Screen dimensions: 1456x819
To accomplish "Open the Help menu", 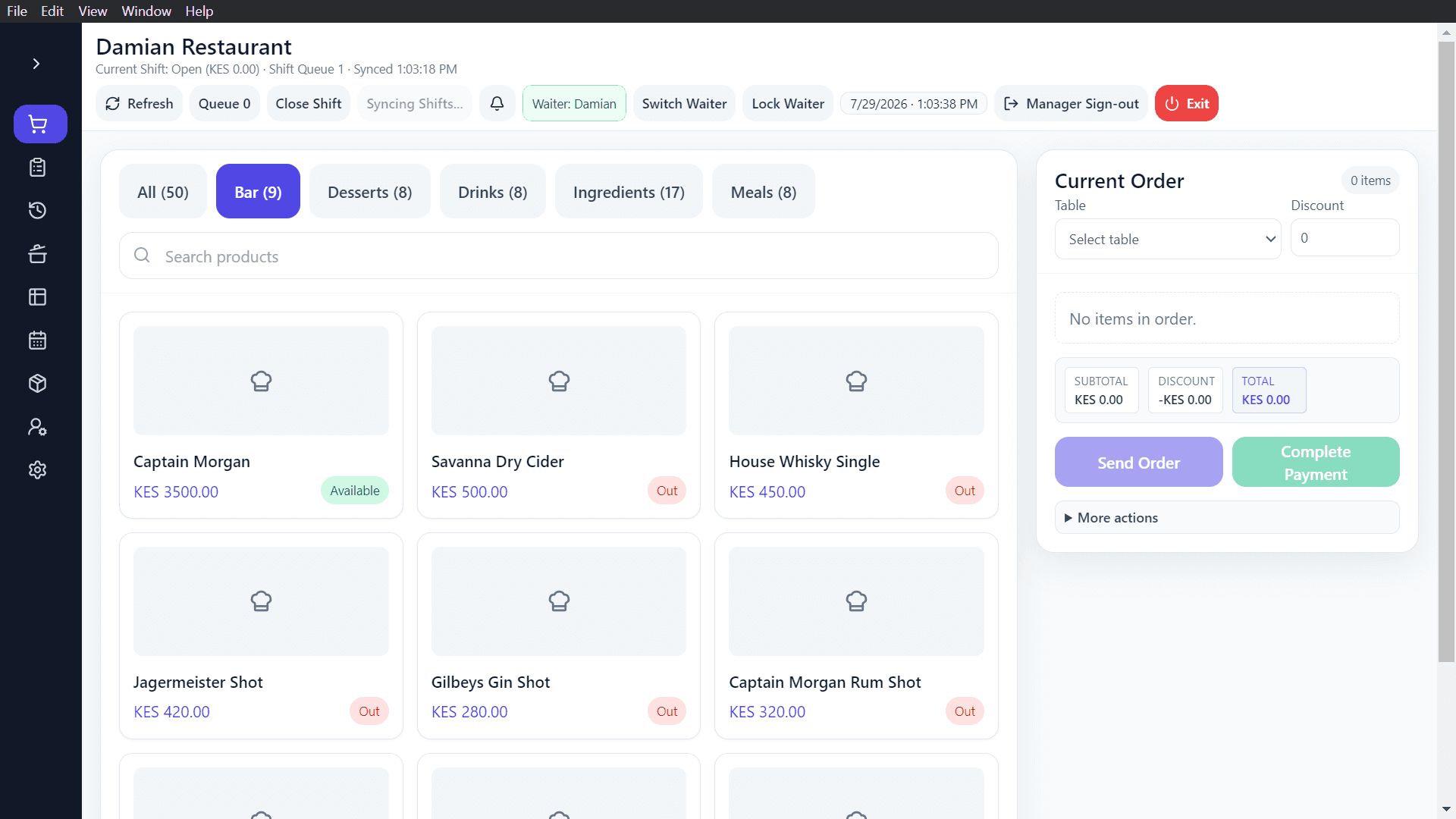I will pyautogui.click(x=199, y=11).
